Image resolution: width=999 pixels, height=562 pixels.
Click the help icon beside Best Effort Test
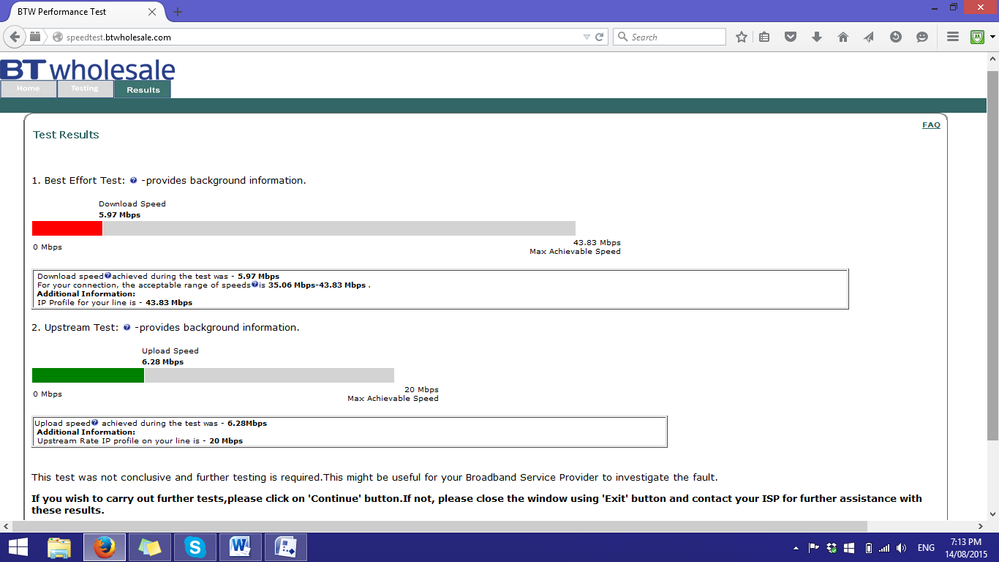[133, 180]
